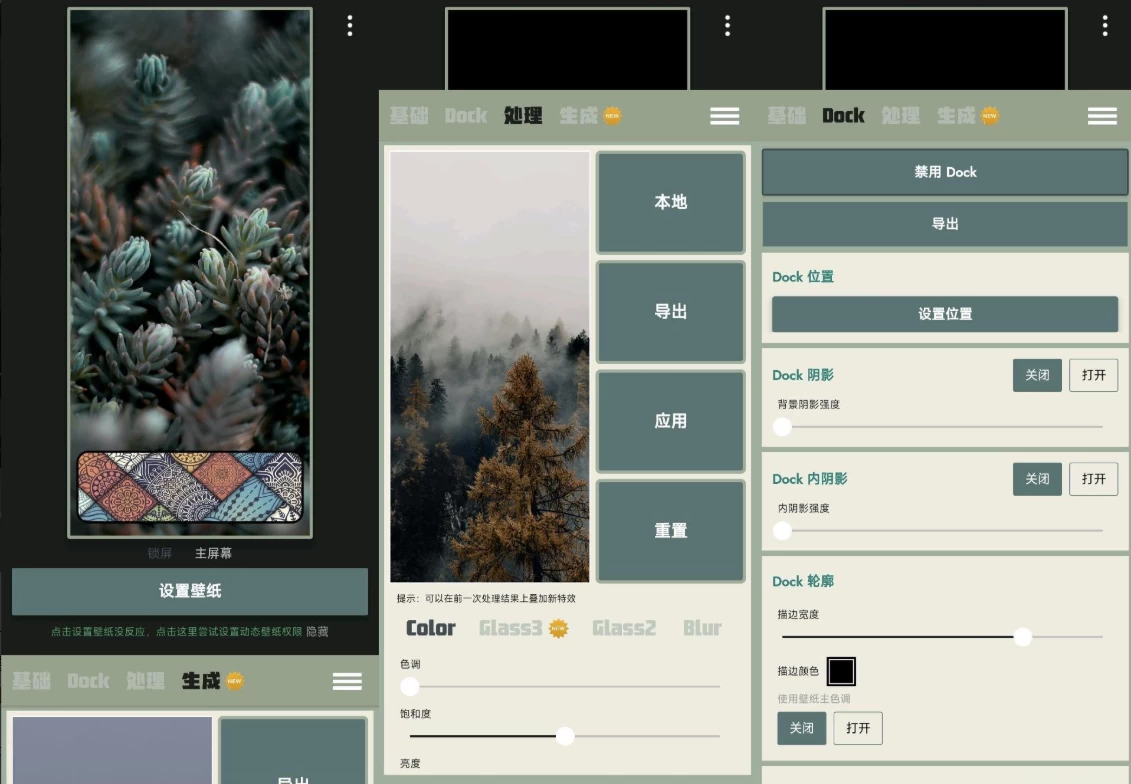Image resolution: width=1131 pixels, height=784 pixels.
Task: Open the three-dot overflow menu above the succulent wallpaper
Action: [349, 26]
